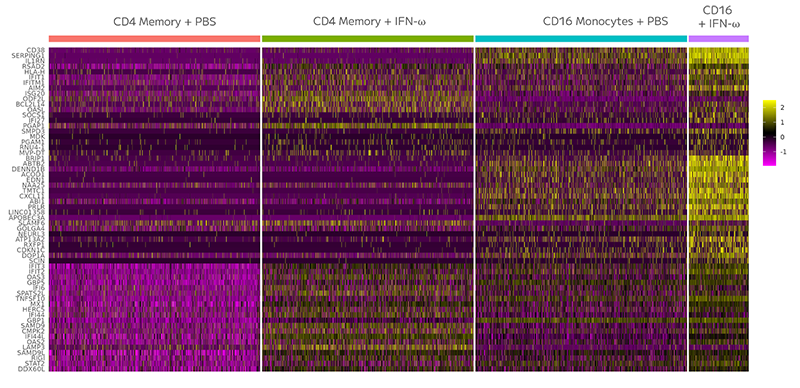The image size is (800, 388).
Task: Click the yellow-to-magenta expression color scale legend
Action: tap(769, 133)
